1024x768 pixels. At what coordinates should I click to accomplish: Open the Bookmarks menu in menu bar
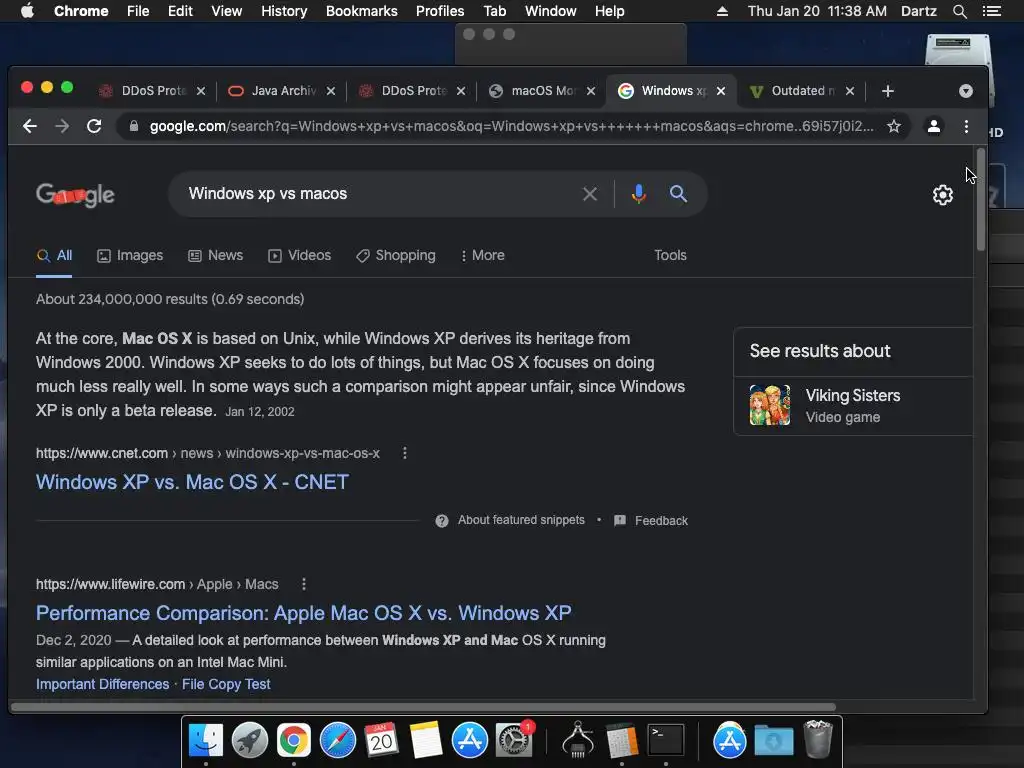[x=362, y=11]
